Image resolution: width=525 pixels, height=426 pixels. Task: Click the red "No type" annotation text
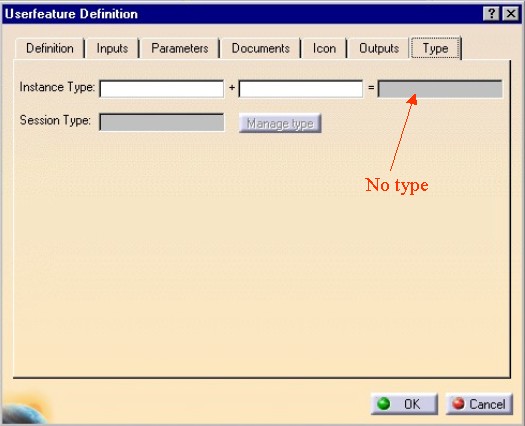(x=397, y=185)
